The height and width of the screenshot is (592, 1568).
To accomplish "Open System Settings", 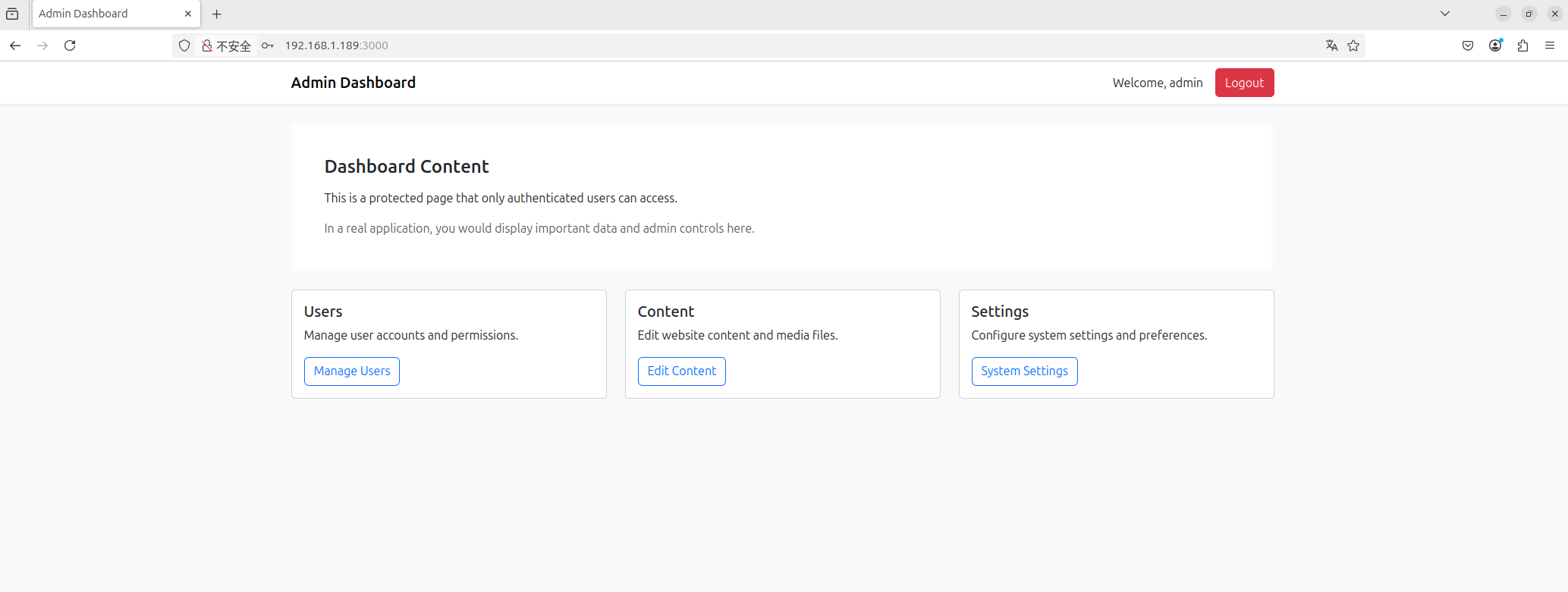I will (1024, 371).
